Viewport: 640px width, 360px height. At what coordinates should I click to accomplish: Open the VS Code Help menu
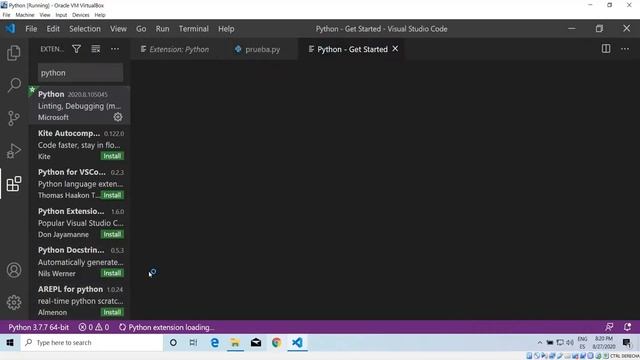tap(226, 29)
